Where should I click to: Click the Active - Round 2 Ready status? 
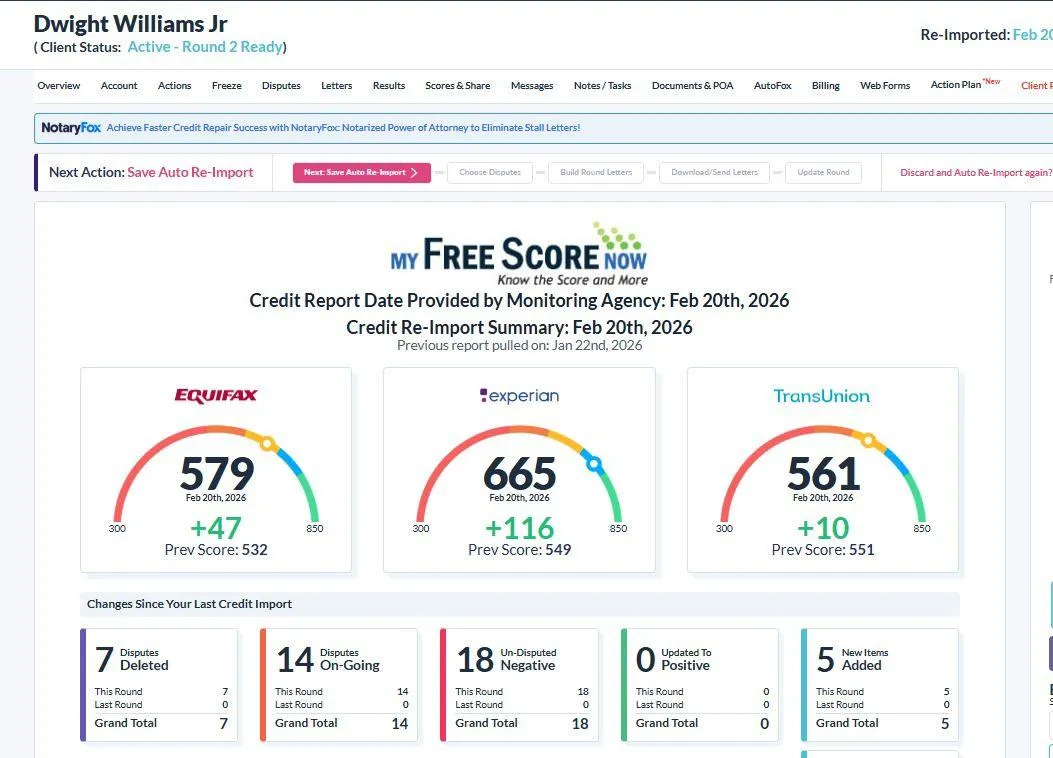point(205,47)
